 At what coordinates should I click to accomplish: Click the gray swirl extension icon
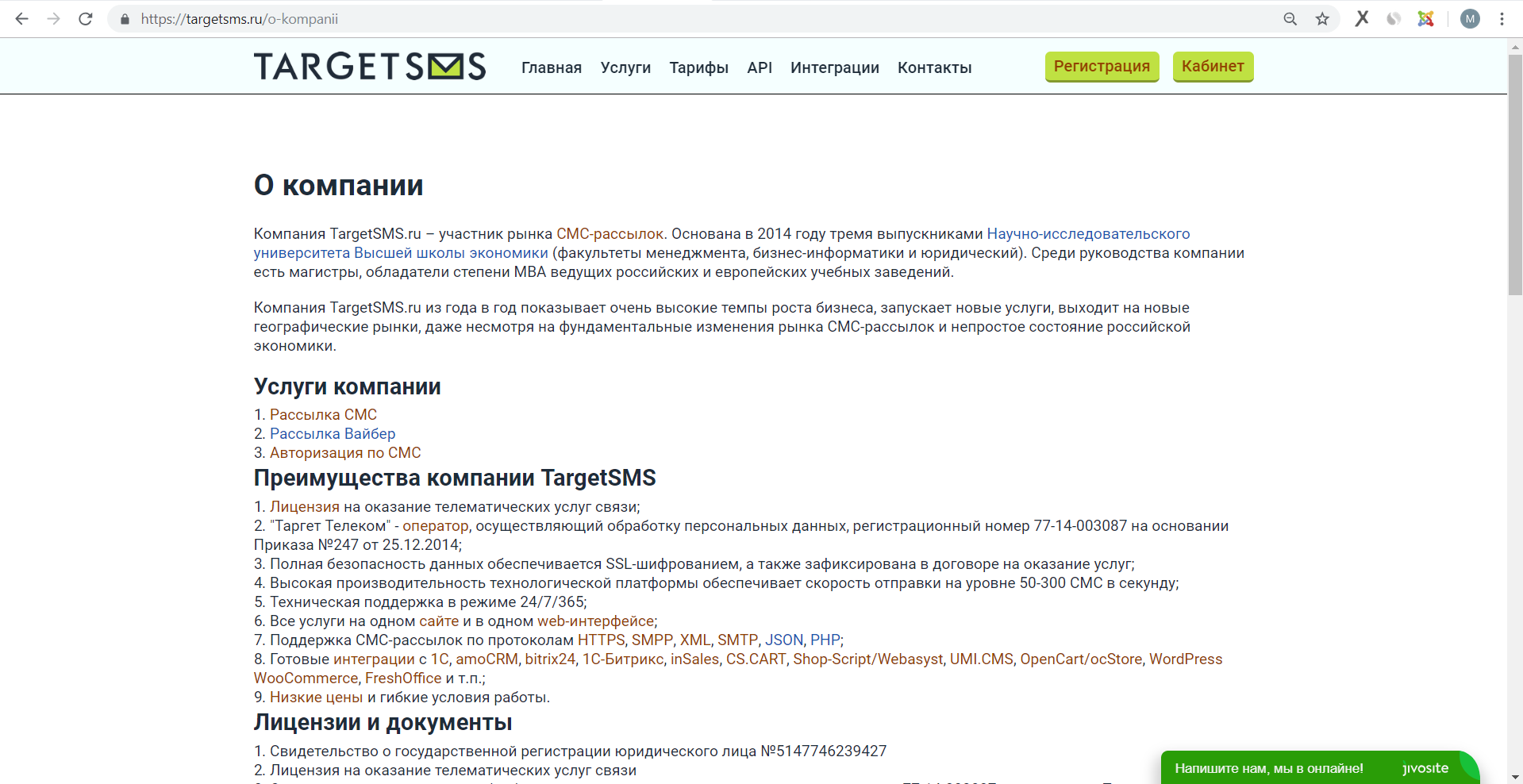(1394, 19)
